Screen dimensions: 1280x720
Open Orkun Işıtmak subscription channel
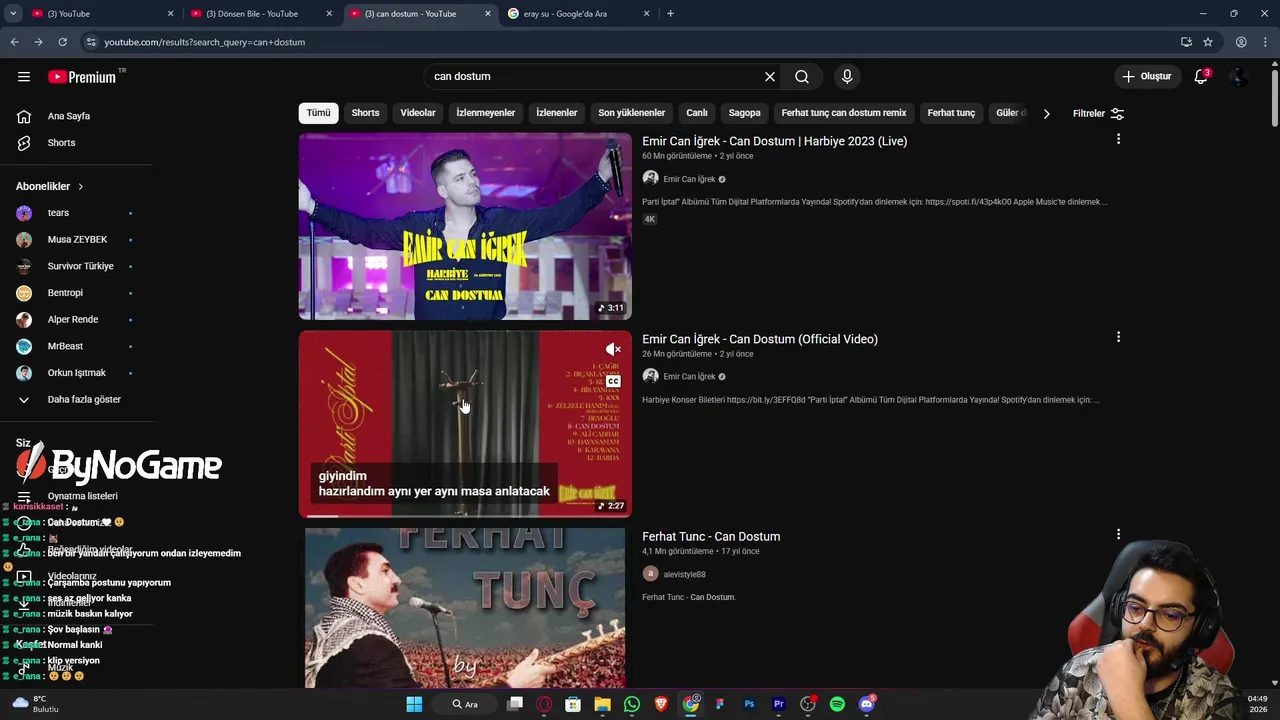point(76,373)
